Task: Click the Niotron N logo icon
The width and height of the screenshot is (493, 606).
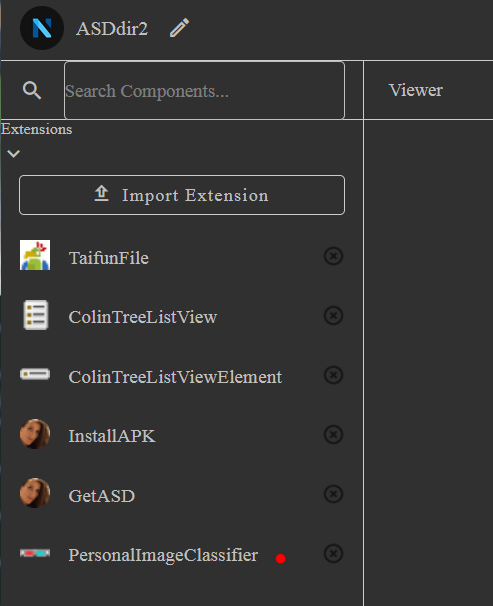Action: point(42,28)
